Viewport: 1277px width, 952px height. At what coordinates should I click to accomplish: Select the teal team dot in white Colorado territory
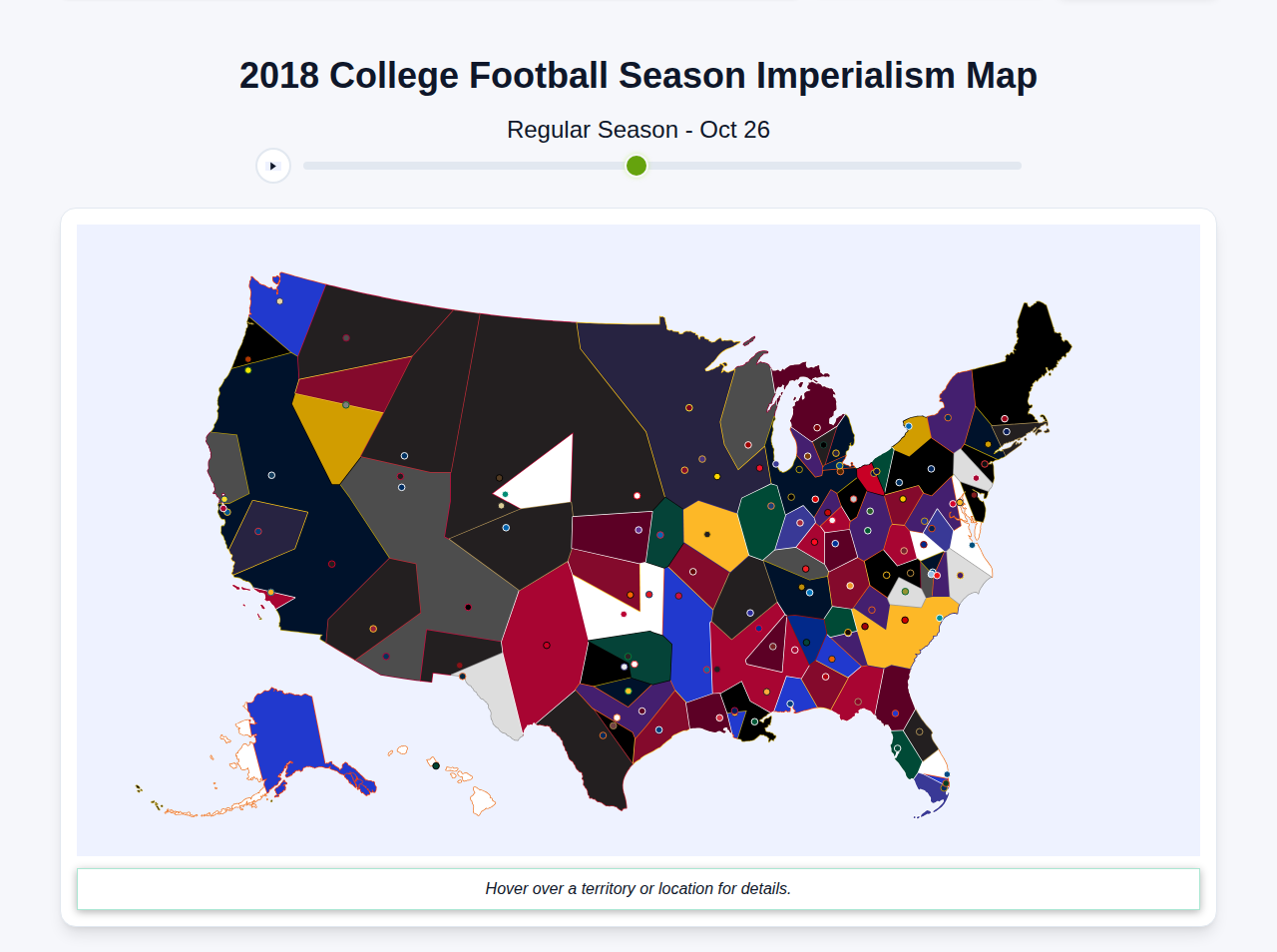tap(505, 494)
